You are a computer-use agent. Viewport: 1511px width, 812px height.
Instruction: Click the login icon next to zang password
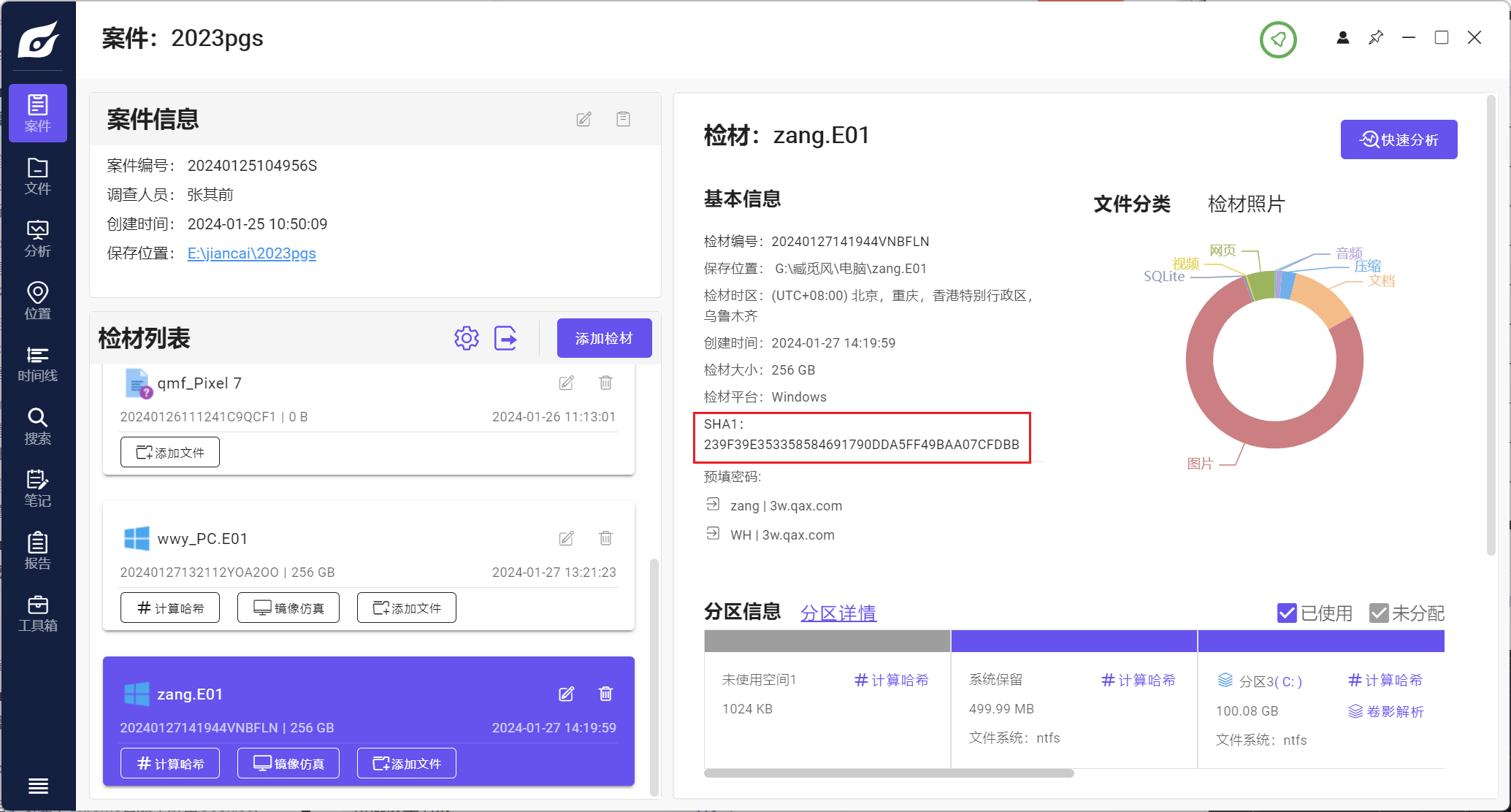[x=713, y=505]
